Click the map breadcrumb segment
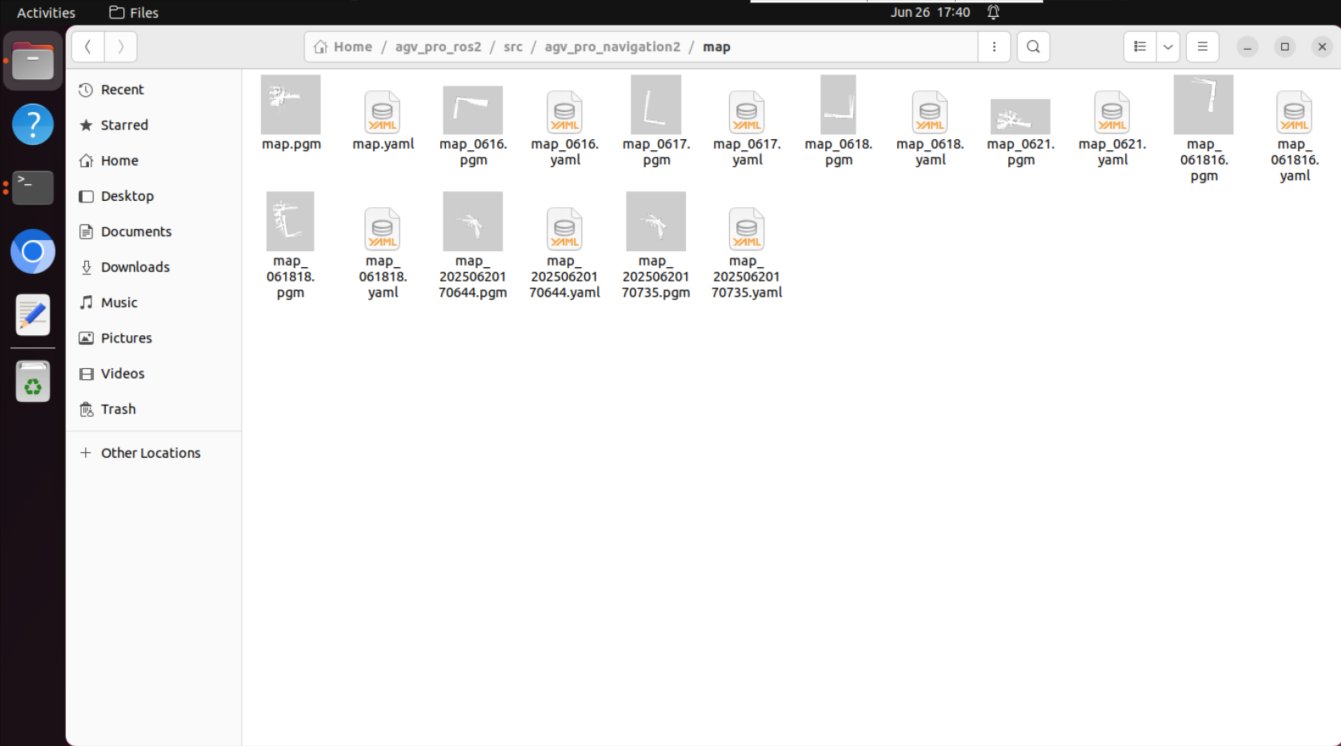The image size is (1341, 746). (717, 47)
